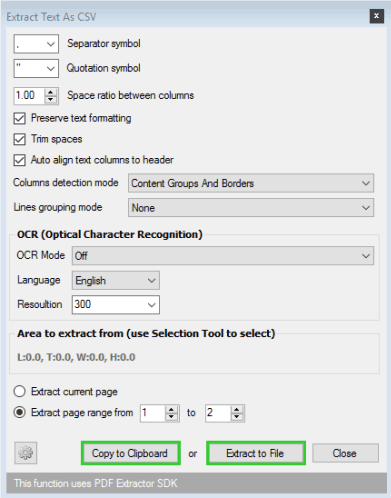Decrease the ending page number
391x498 pixels.
pos(237,417)
